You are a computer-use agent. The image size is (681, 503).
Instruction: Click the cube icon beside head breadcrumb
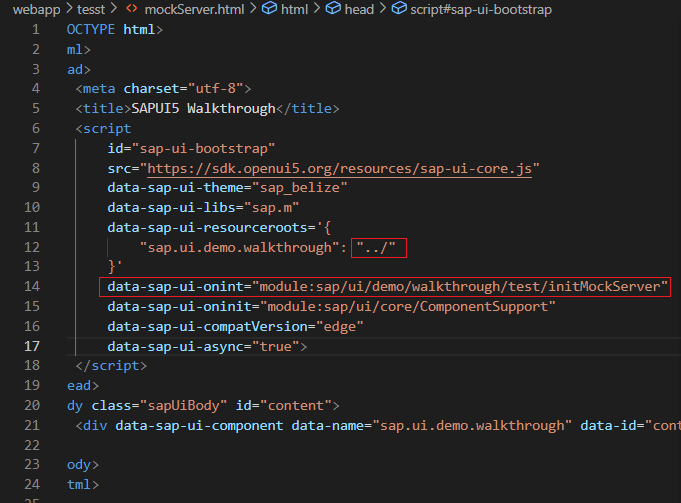[x=333, y=8]
